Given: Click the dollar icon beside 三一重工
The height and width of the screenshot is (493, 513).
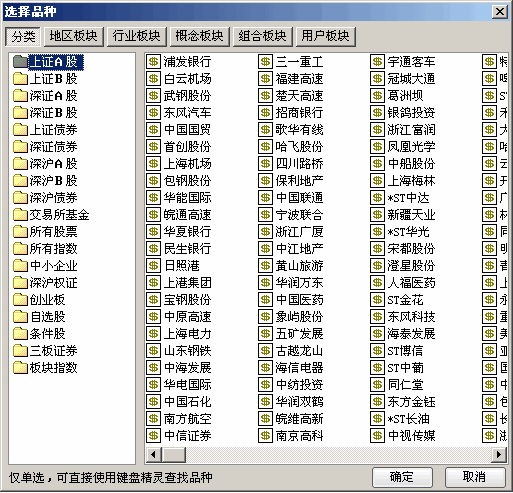Looking at the screenshot, I should pos(265,62).
